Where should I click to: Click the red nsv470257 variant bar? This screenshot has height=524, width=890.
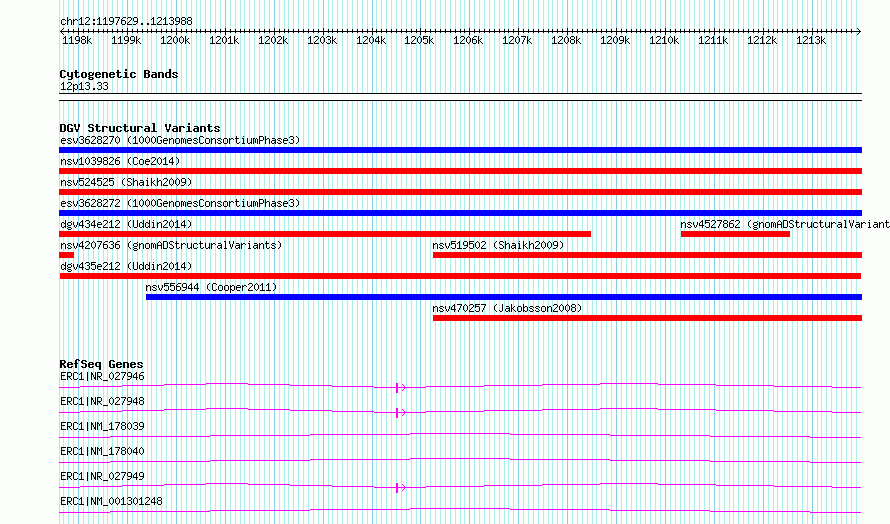647,318
